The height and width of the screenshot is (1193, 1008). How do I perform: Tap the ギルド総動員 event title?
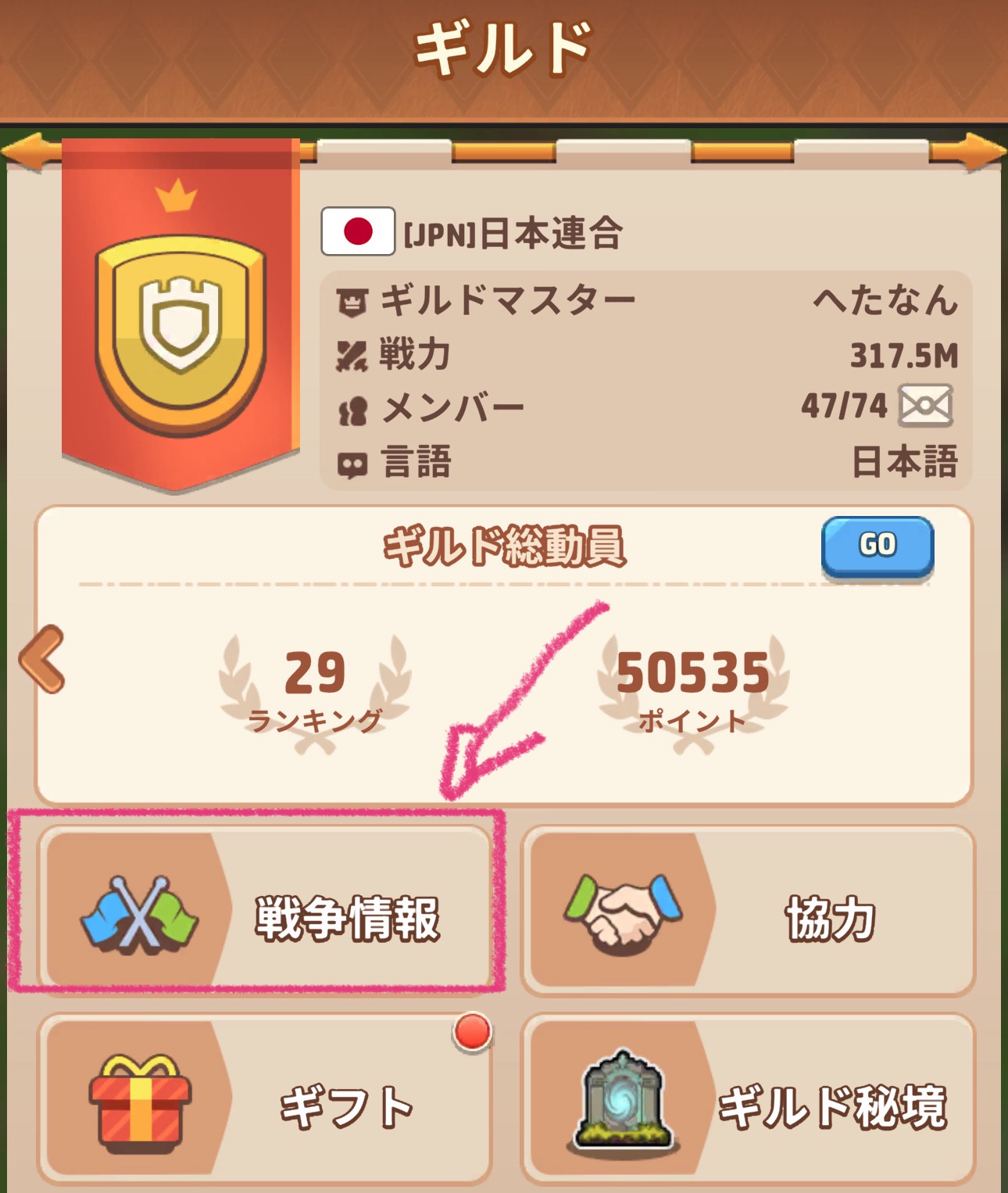[x=505, y=546]
